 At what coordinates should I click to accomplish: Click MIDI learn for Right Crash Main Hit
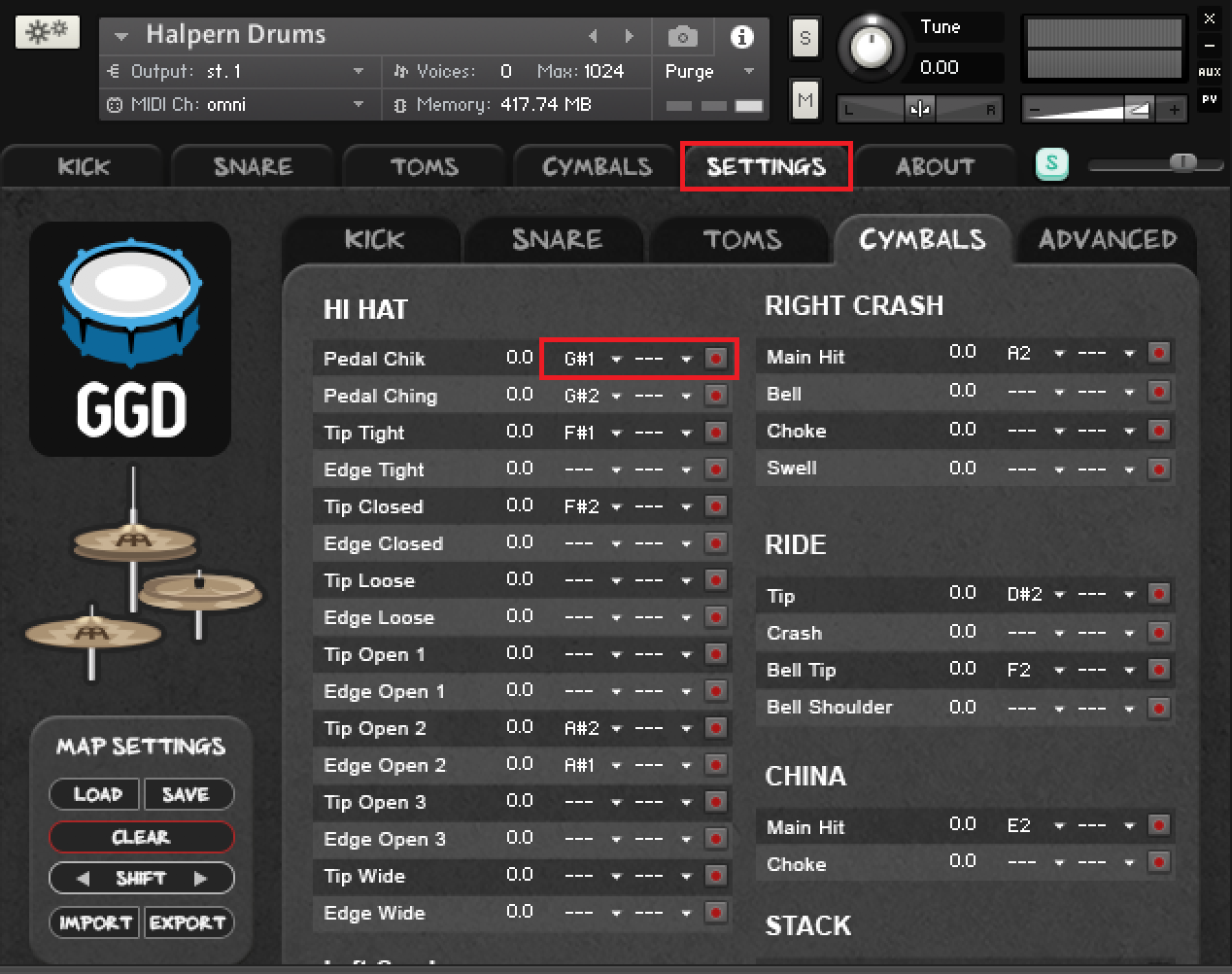point(1158,353)
